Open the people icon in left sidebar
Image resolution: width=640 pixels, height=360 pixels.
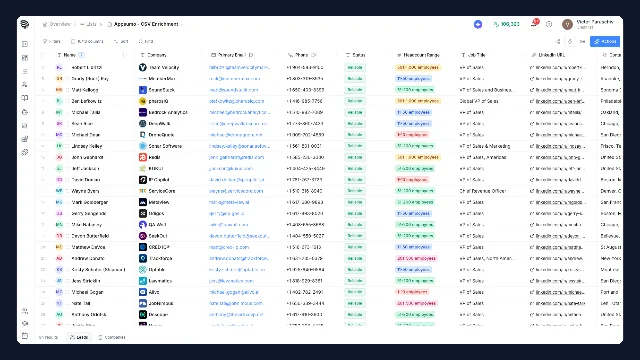click(x=25, y=84)
